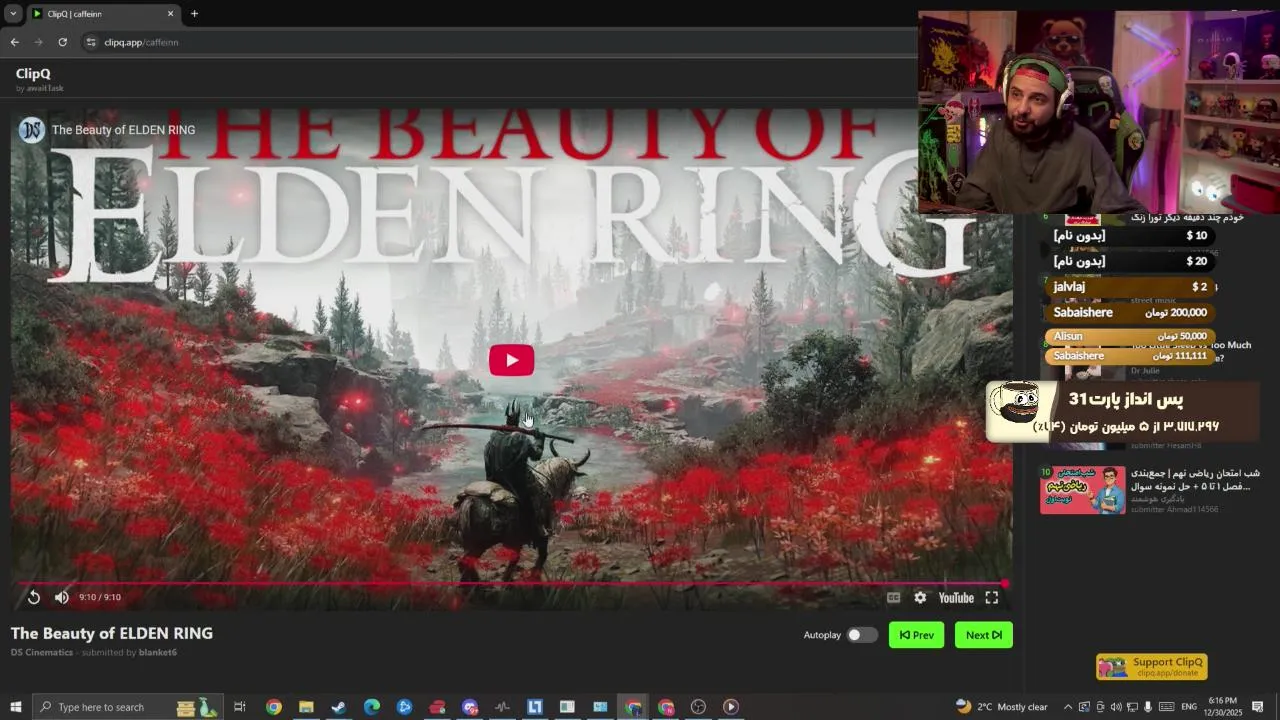1280x720 pixels.
Task: Open the queue item with math exam thumbnail
Action: [1082, 490]
